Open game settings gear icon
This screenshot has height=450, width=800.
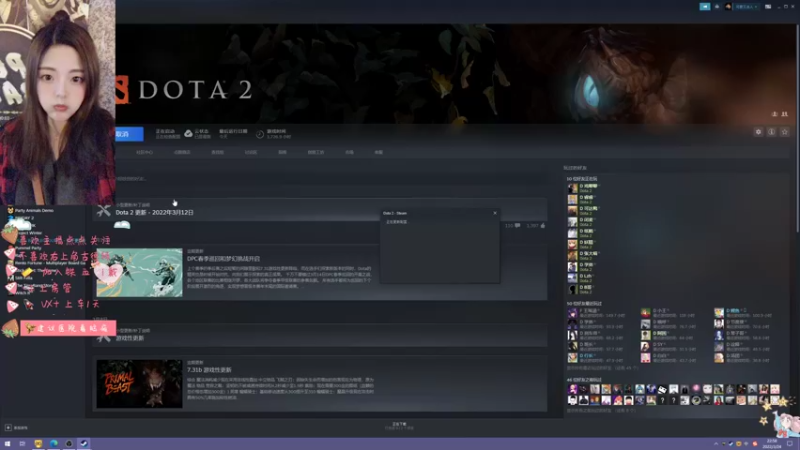758,132
